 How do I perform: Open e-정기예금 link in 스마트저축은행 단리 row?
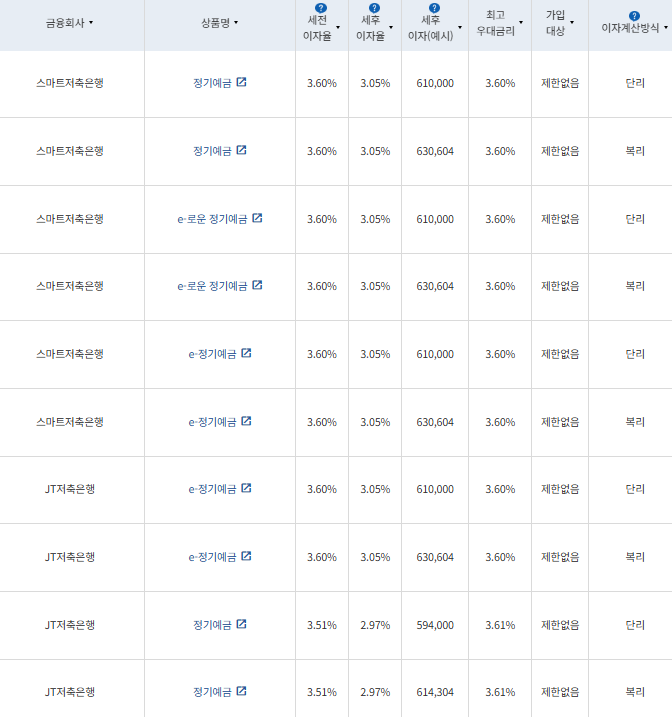coord(212,354)
